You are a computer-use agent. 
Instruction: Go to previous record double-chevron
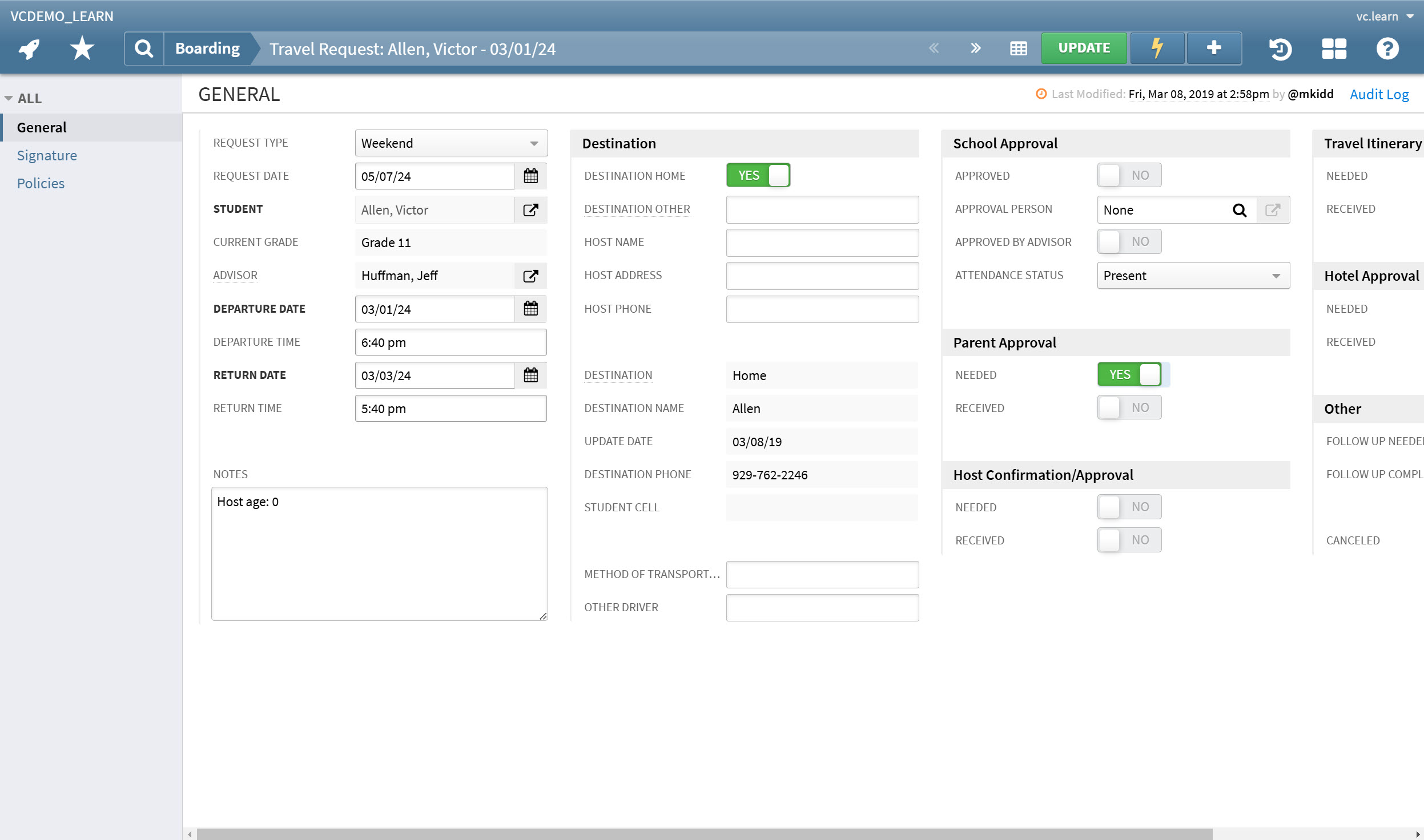(934, 49)
